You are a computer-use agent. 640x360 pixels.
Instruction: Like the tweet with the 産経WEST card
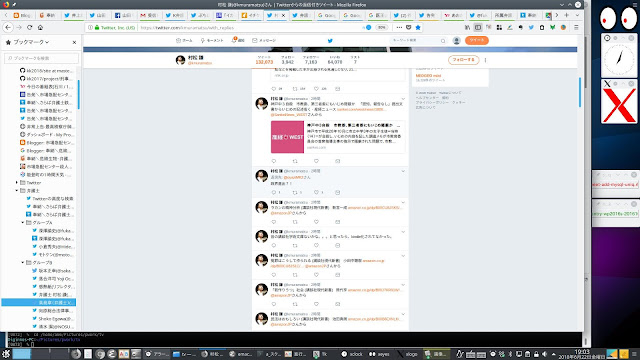(x=316, y=161)
